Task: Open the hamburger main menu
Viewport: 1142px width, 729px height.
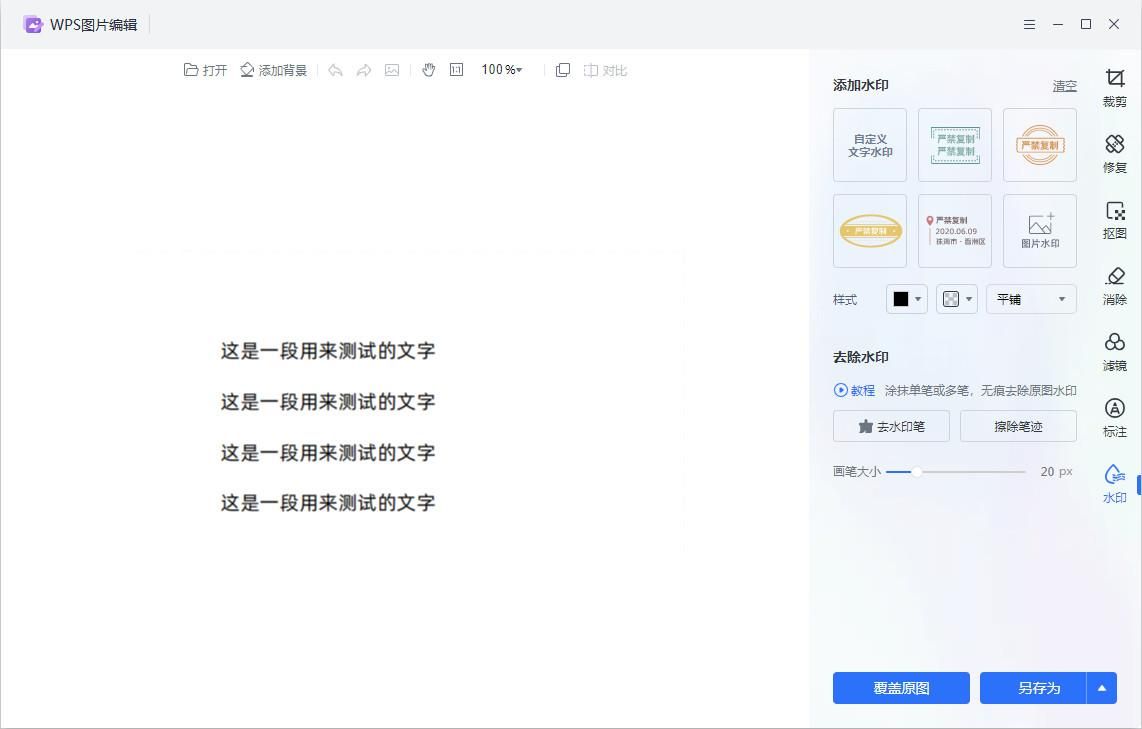Action: coord(1029,24)
